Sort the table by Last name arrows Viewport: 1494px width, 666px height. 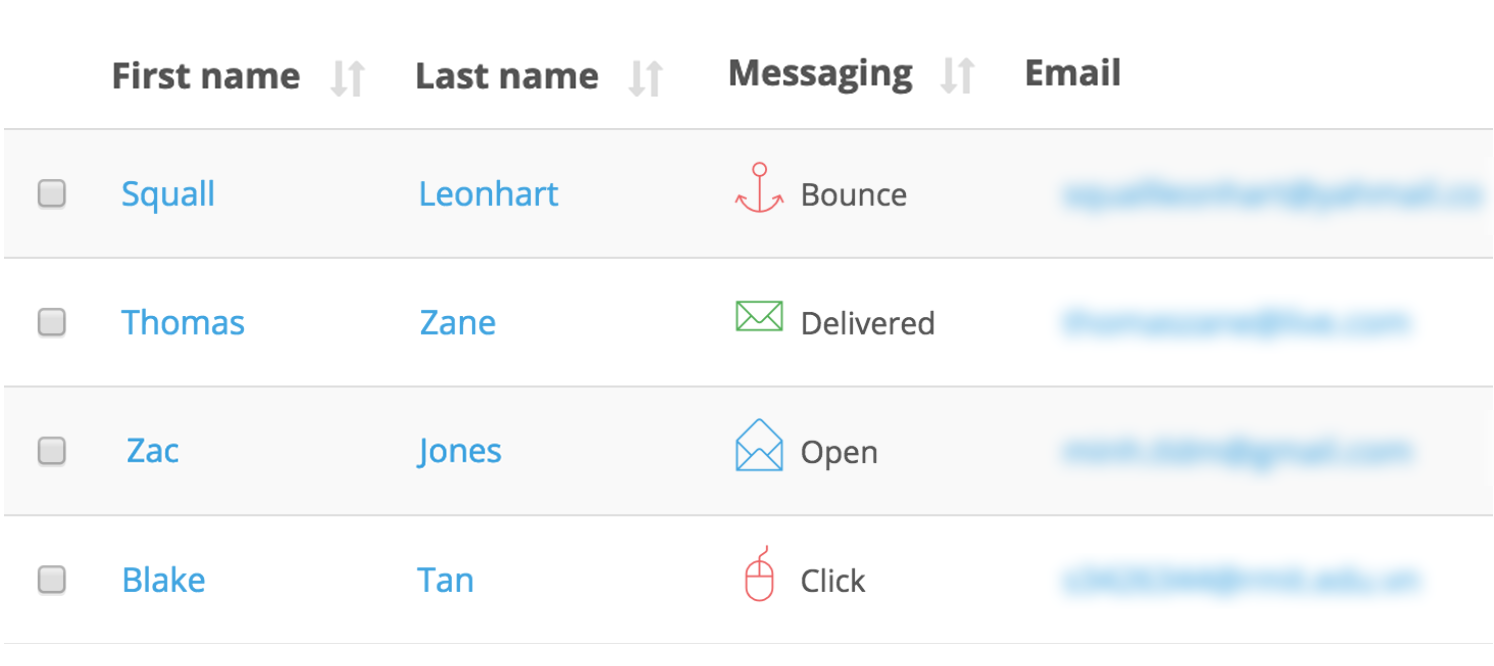[x=646, y=77]
